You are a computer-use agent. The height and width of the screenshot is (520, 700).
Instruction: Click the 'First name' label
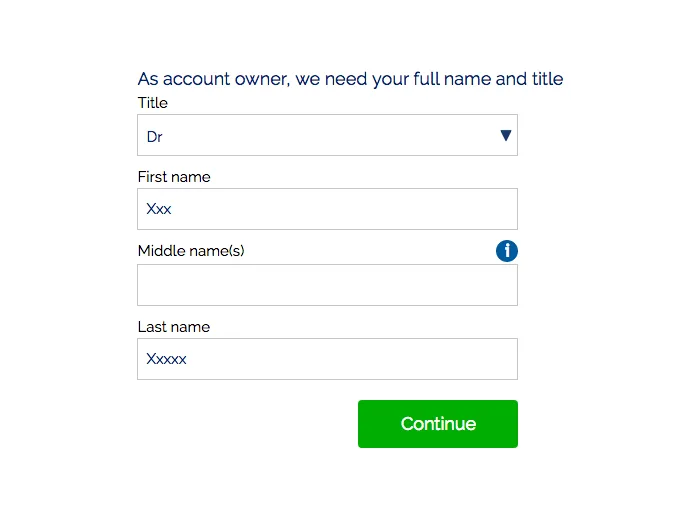coord(174,177)
